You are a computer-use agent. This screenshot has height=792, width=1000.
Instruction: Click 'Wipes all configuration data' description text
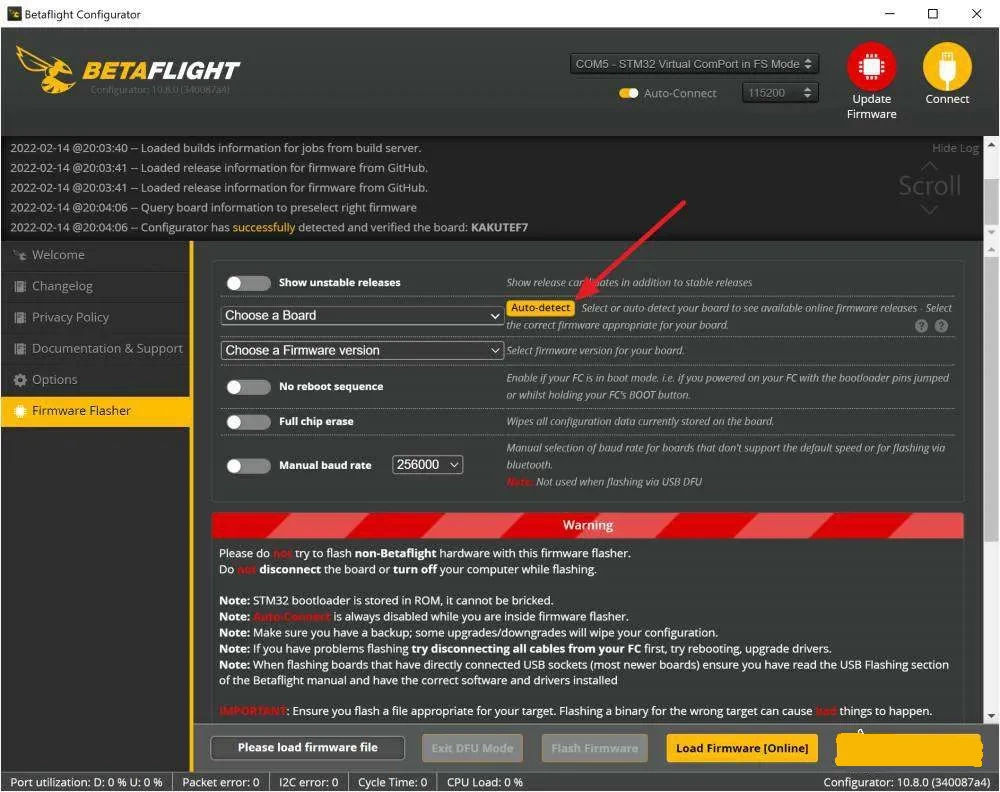pos(640,422)
